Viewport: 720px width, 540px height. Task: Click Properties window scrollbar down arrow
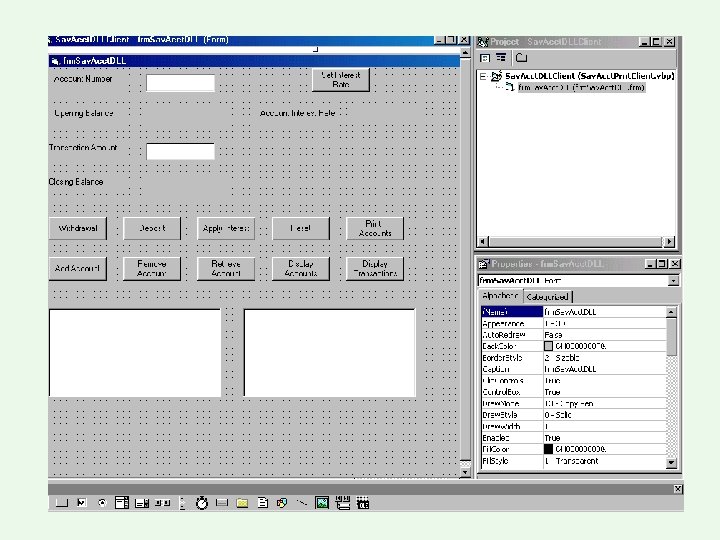click(671, 463)
